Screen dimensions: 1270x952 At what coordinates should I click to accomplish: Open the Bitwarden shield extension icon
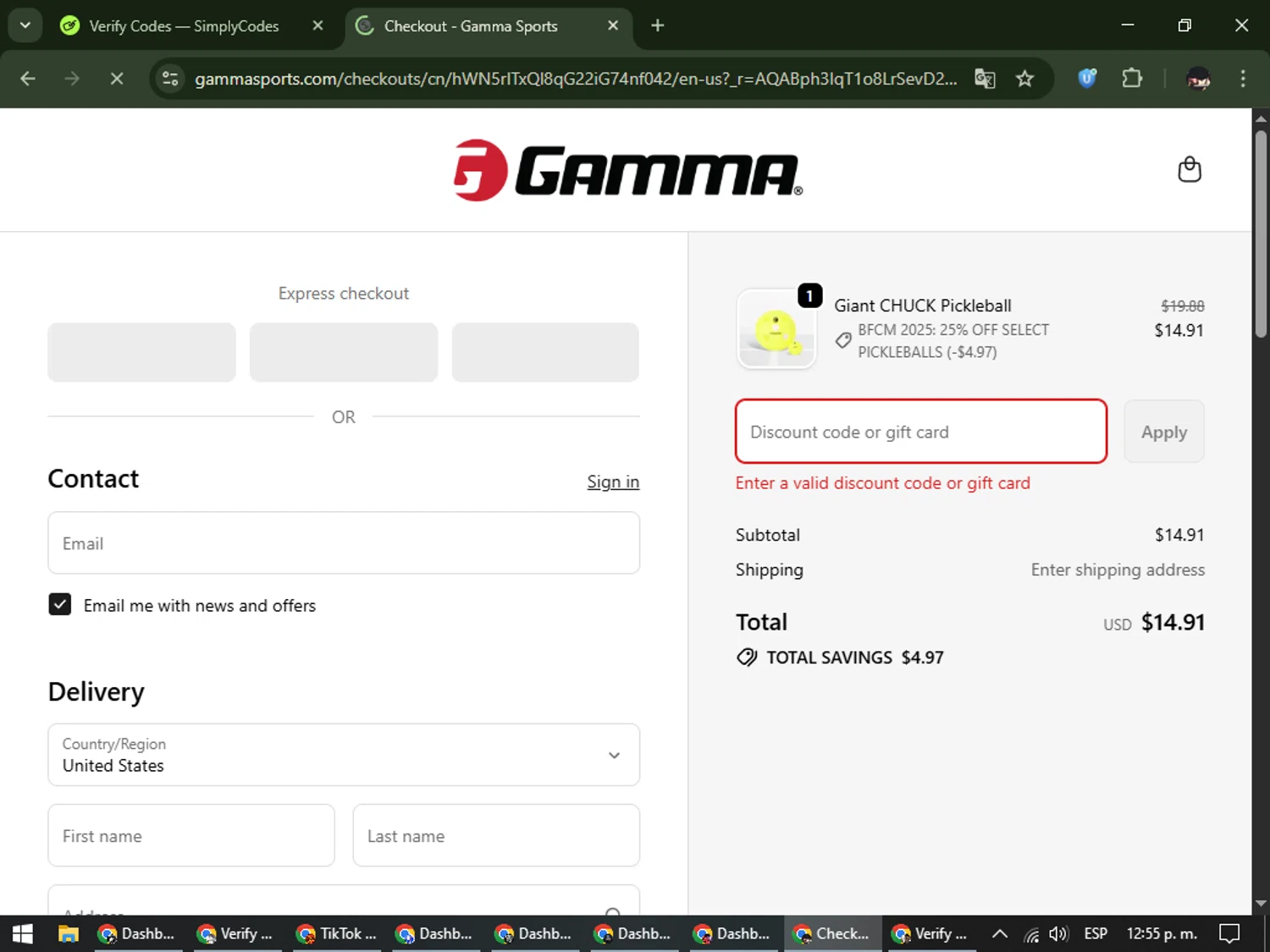point(1087,79)
